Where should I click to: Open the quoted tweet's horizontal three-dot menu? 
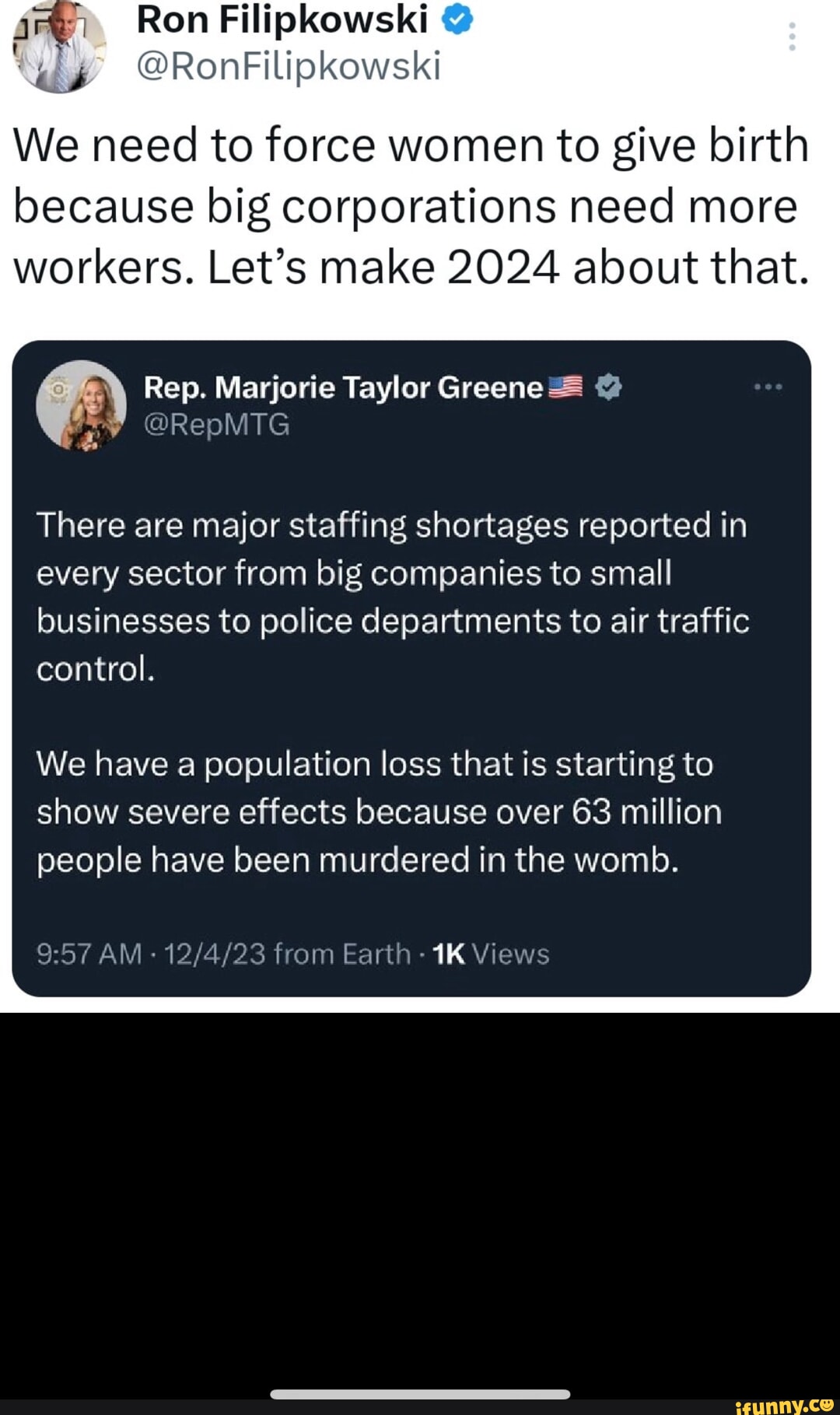point(768,387)
